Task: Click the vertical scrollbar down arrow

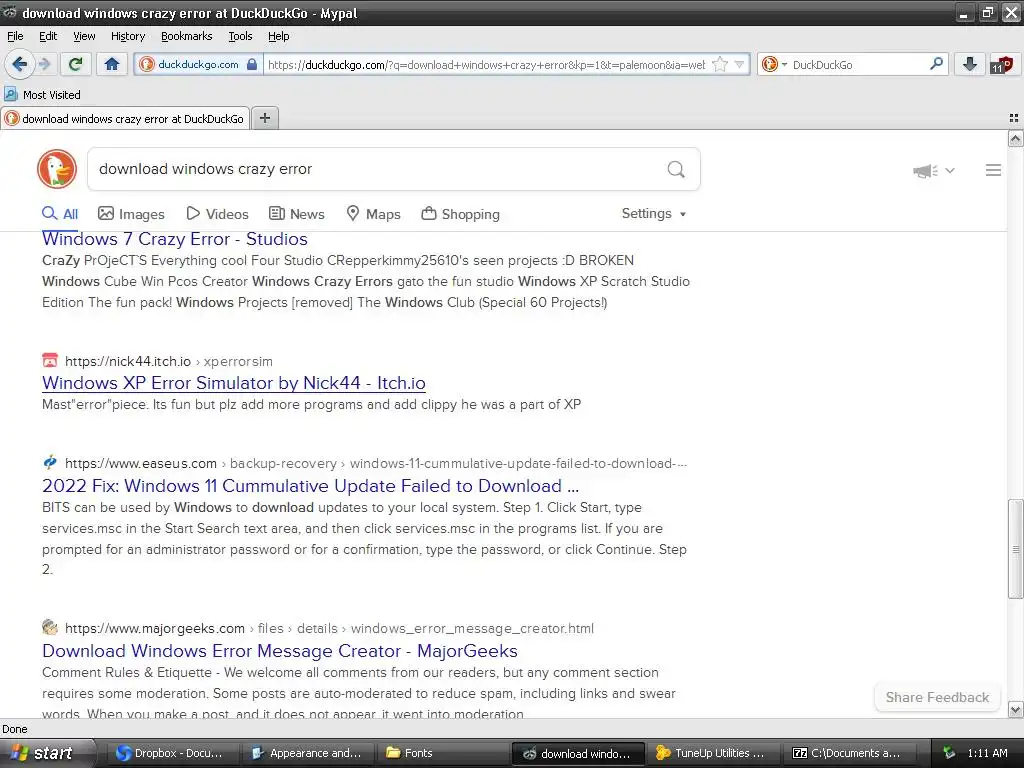Action: (1016, 710)
